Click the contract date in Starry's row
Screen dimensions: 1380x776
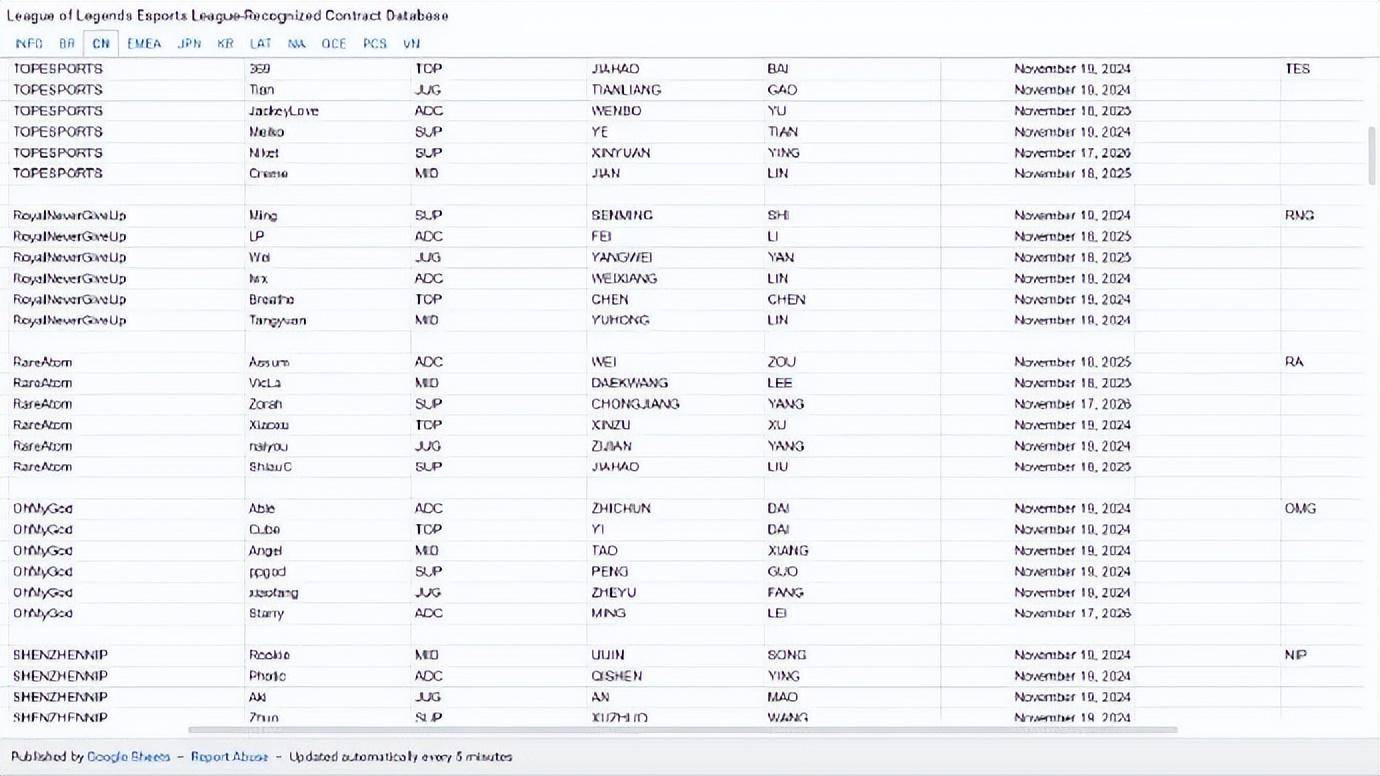[x=1072, y=613]
